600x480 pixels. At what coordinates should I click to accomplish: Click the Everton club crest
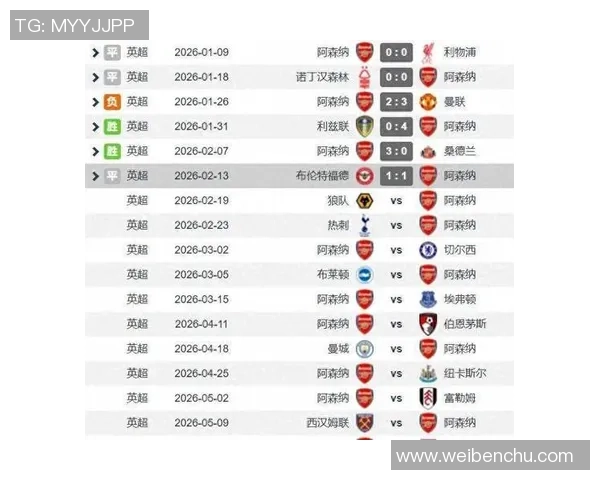pyautogui.click(x=428, y=299)
